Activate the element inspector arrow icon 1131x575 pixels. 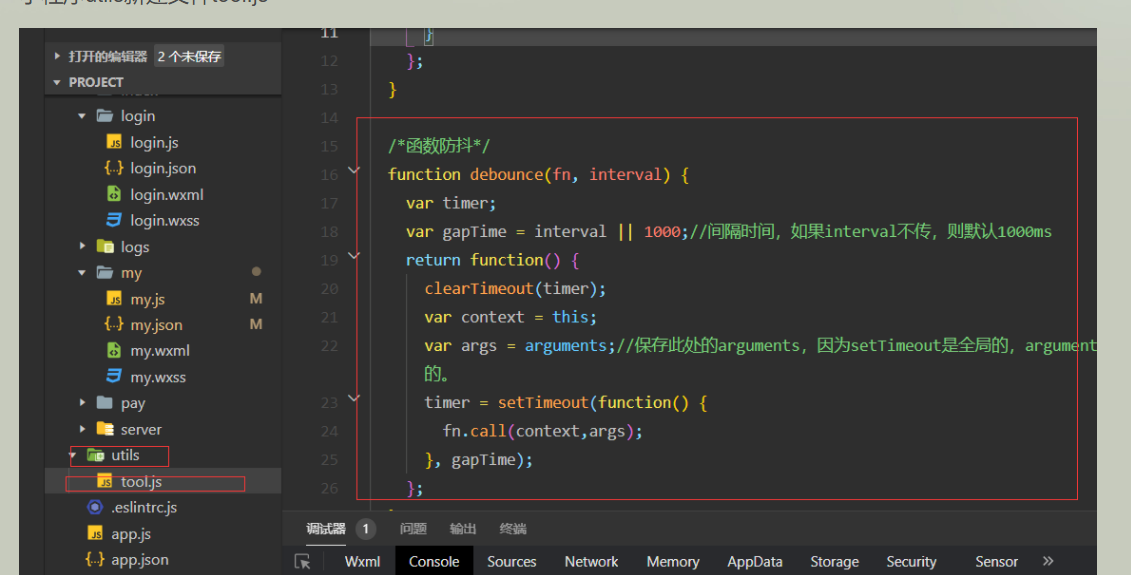[x=302, y=561]
